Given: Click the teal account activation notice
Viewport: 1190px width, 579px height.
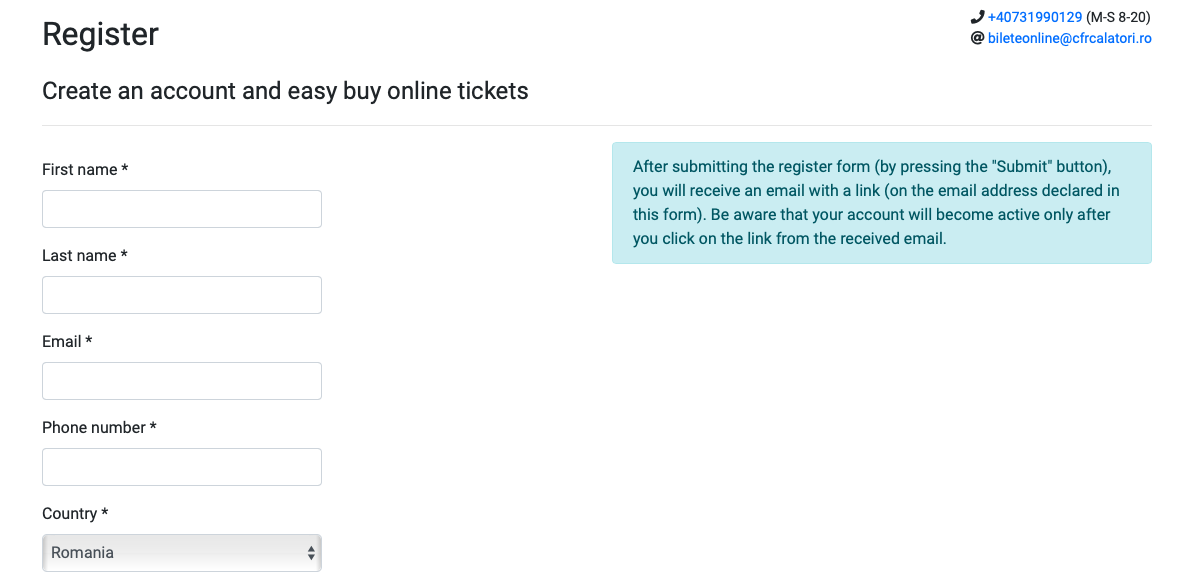Looking at the screenshot, I should 881,203.
